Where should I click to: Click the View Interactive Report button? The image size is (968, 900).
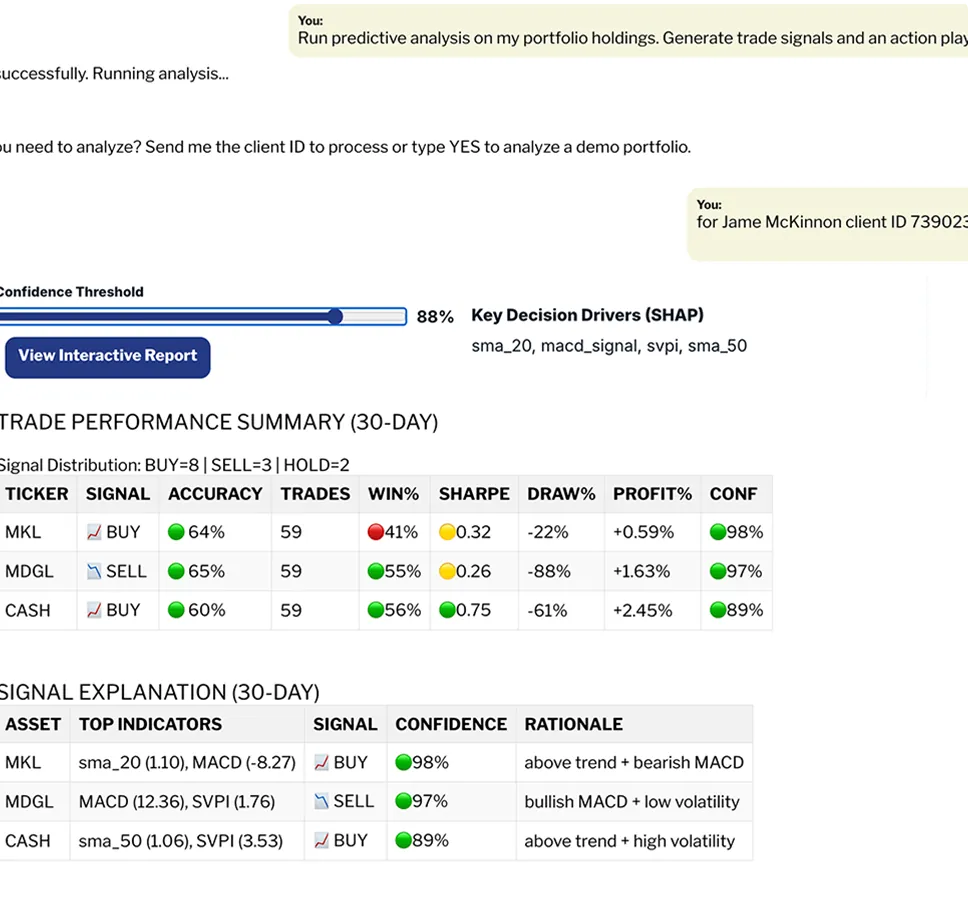107,357
